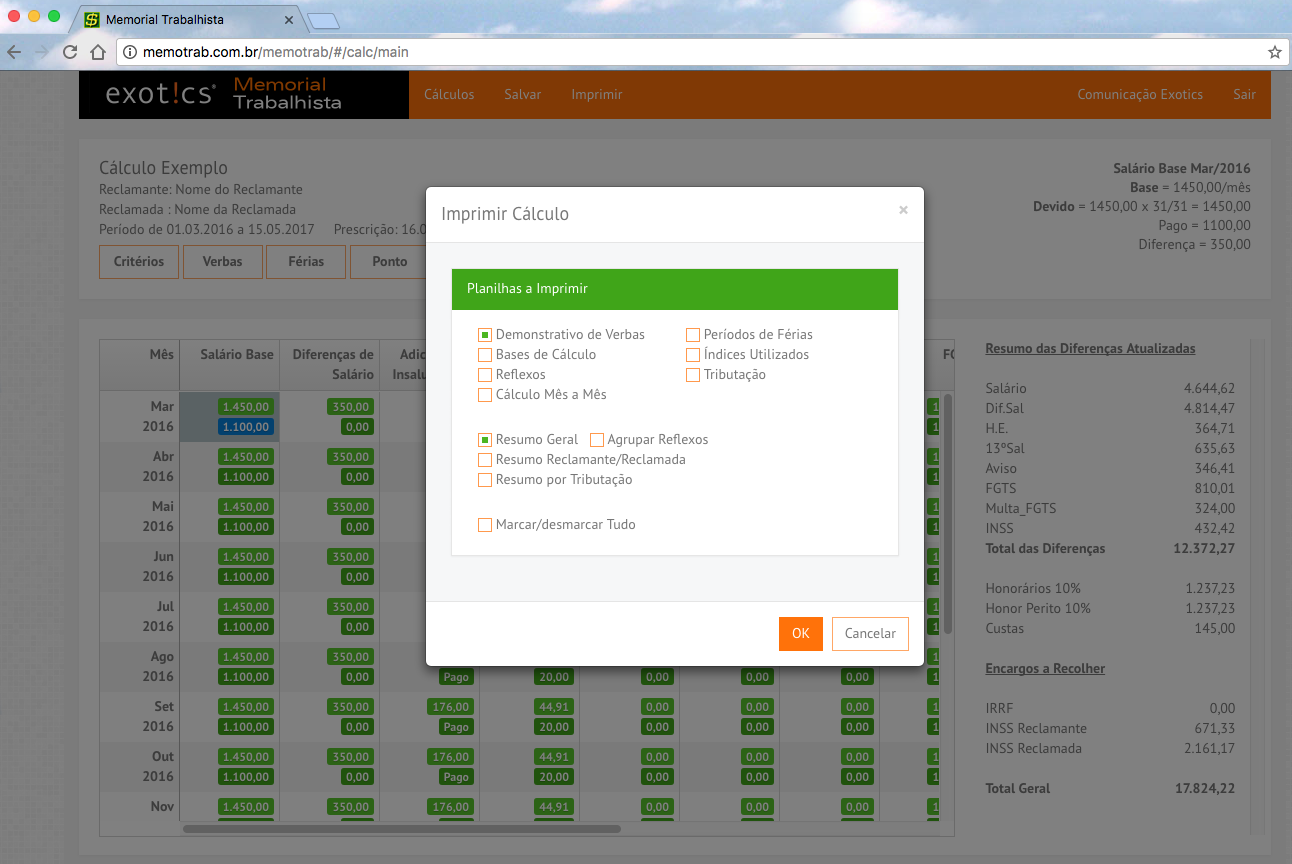The image size is (1292, 864).
Task: Bookmark page with the star icon
Action: click(1274, 52)
